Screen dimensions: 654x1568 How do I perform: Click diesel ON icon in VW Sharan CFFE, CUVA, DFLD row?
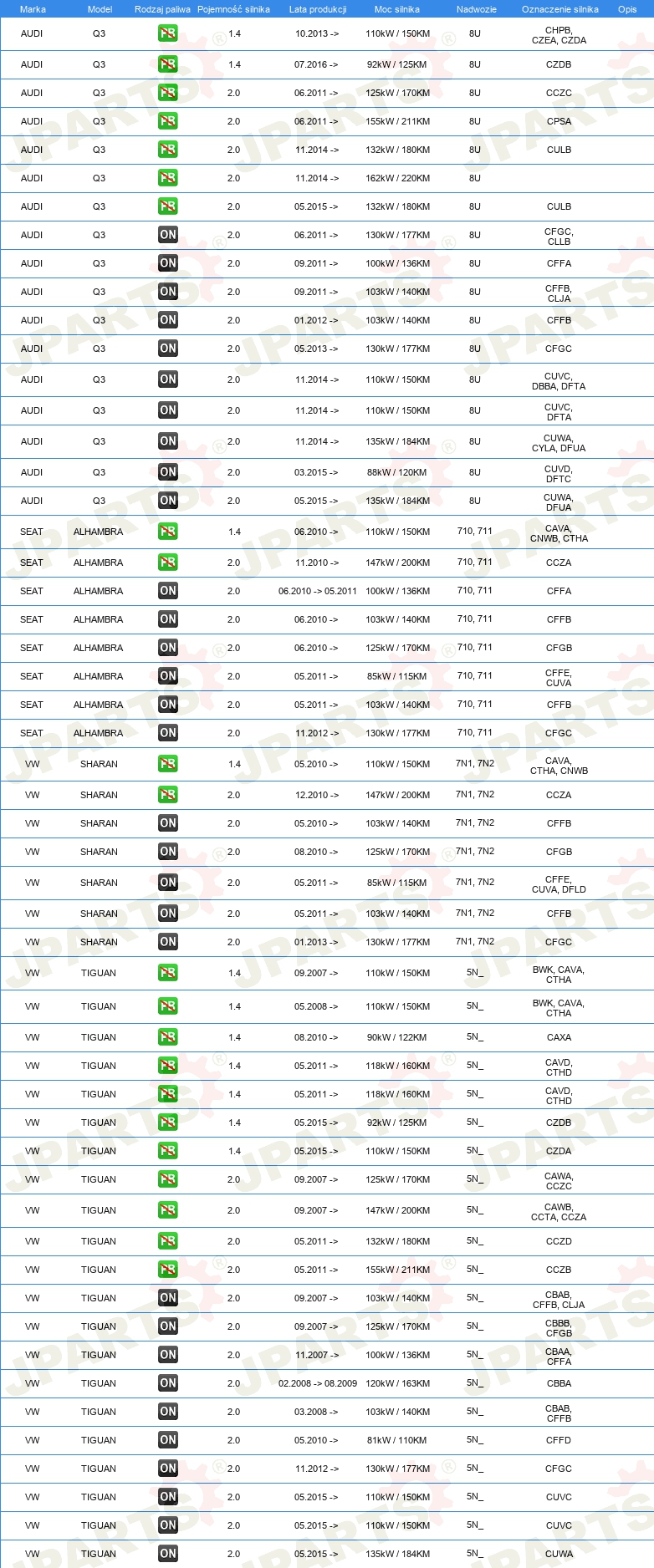tap(168, 883)
